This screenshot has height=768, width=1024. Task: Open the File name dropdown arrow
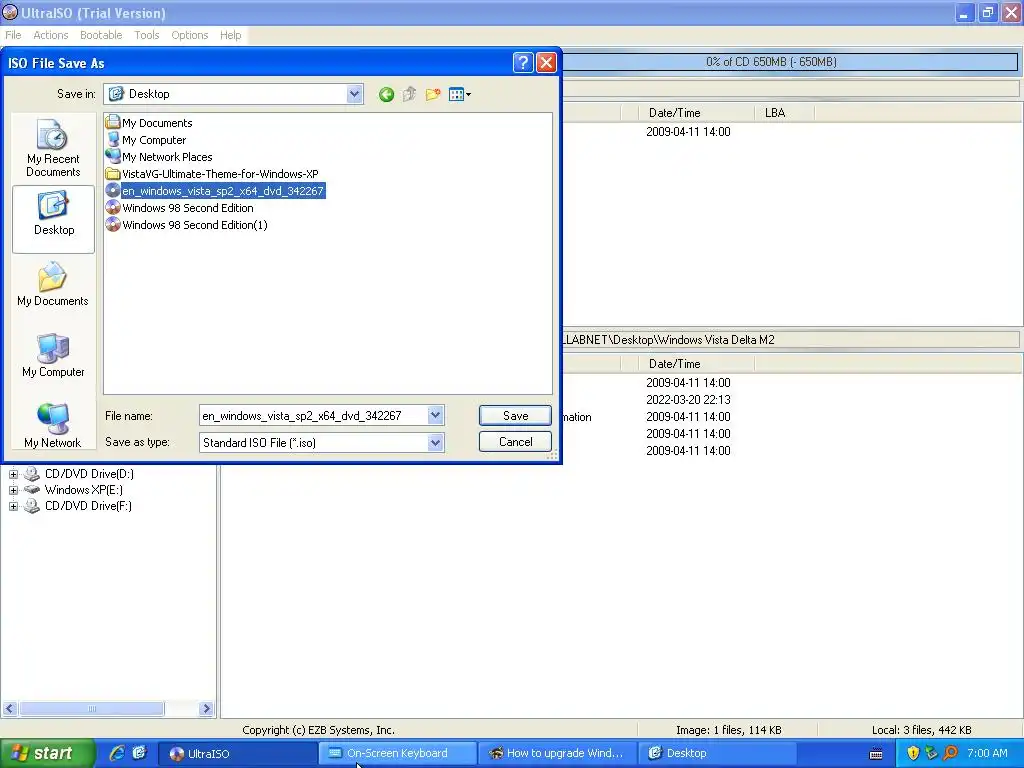click(435, 415)
